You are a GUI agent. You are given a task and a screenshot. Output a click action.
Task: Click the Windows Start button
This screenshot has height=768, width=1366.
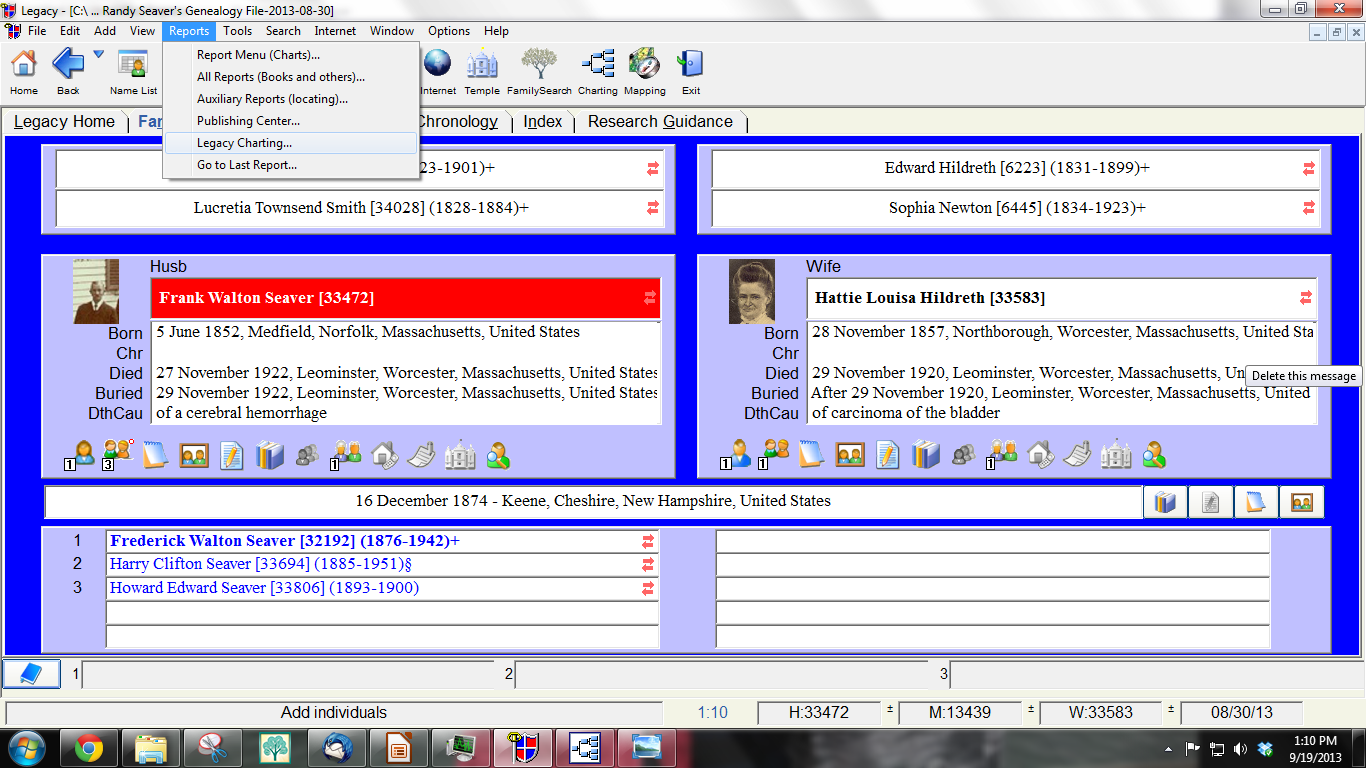click(x=25, y=748)
